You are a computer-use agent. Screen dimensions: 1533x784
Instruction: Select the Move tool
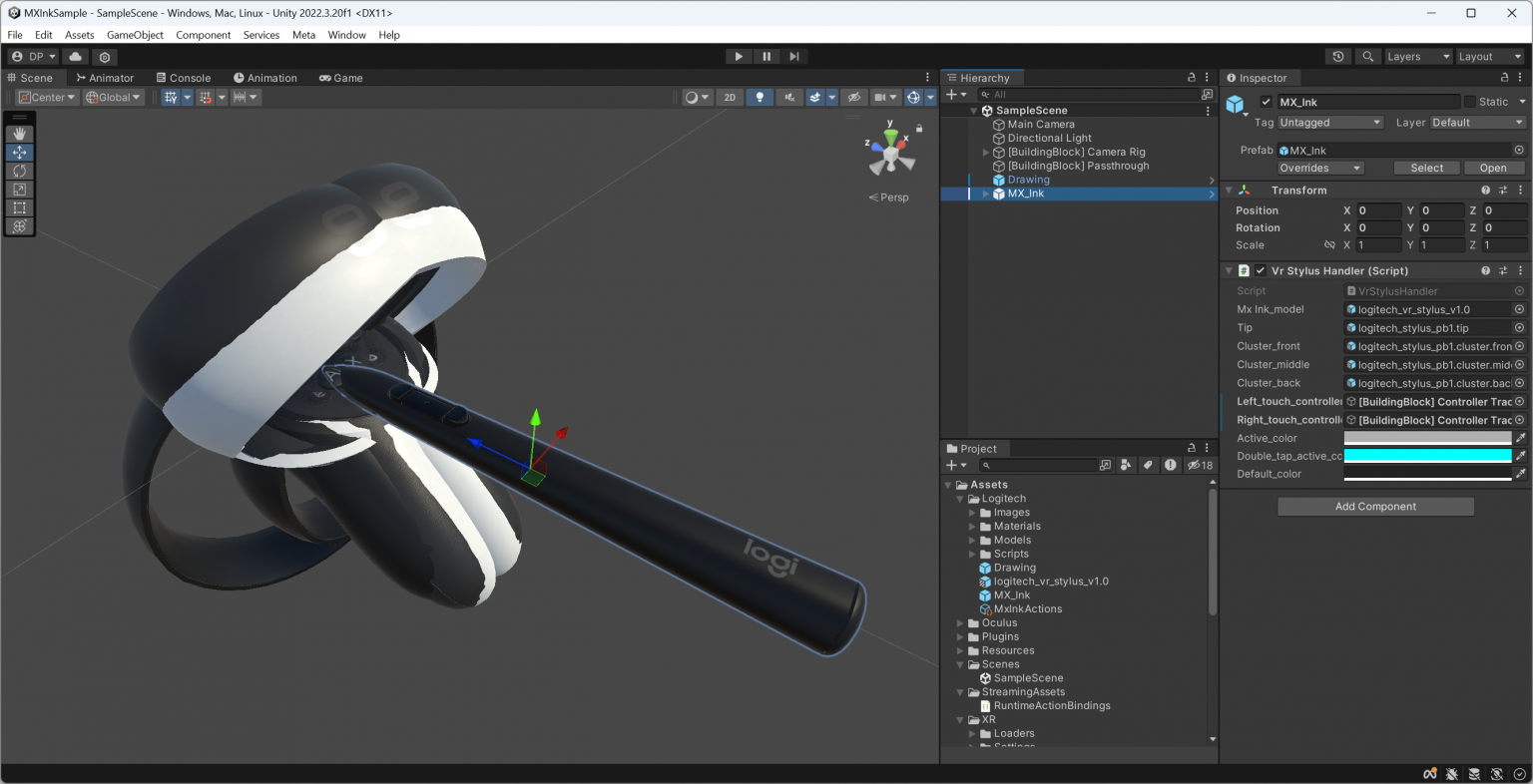click(x=20, y=152)
